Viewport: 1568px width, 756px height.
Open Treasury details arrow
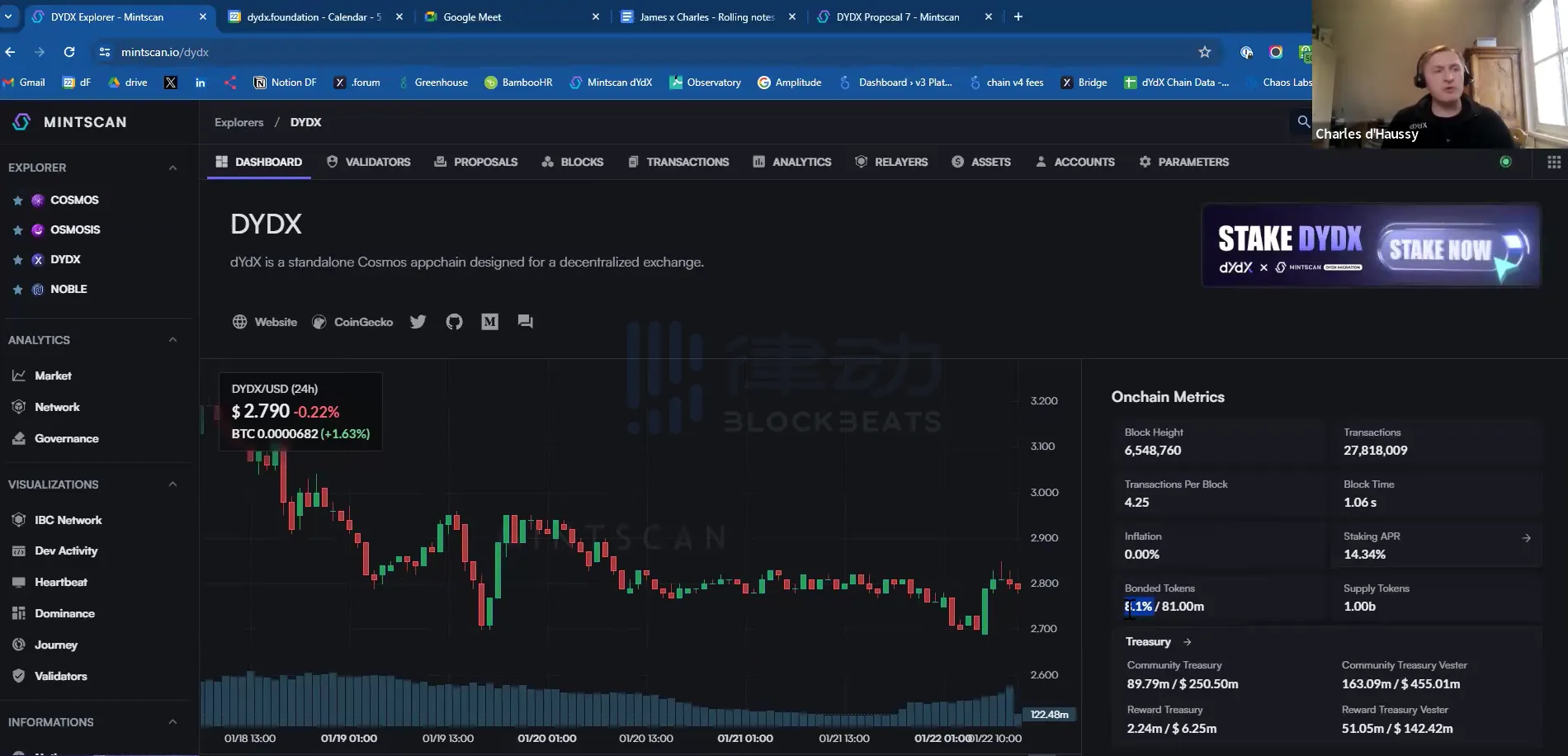click(1187, 641)
